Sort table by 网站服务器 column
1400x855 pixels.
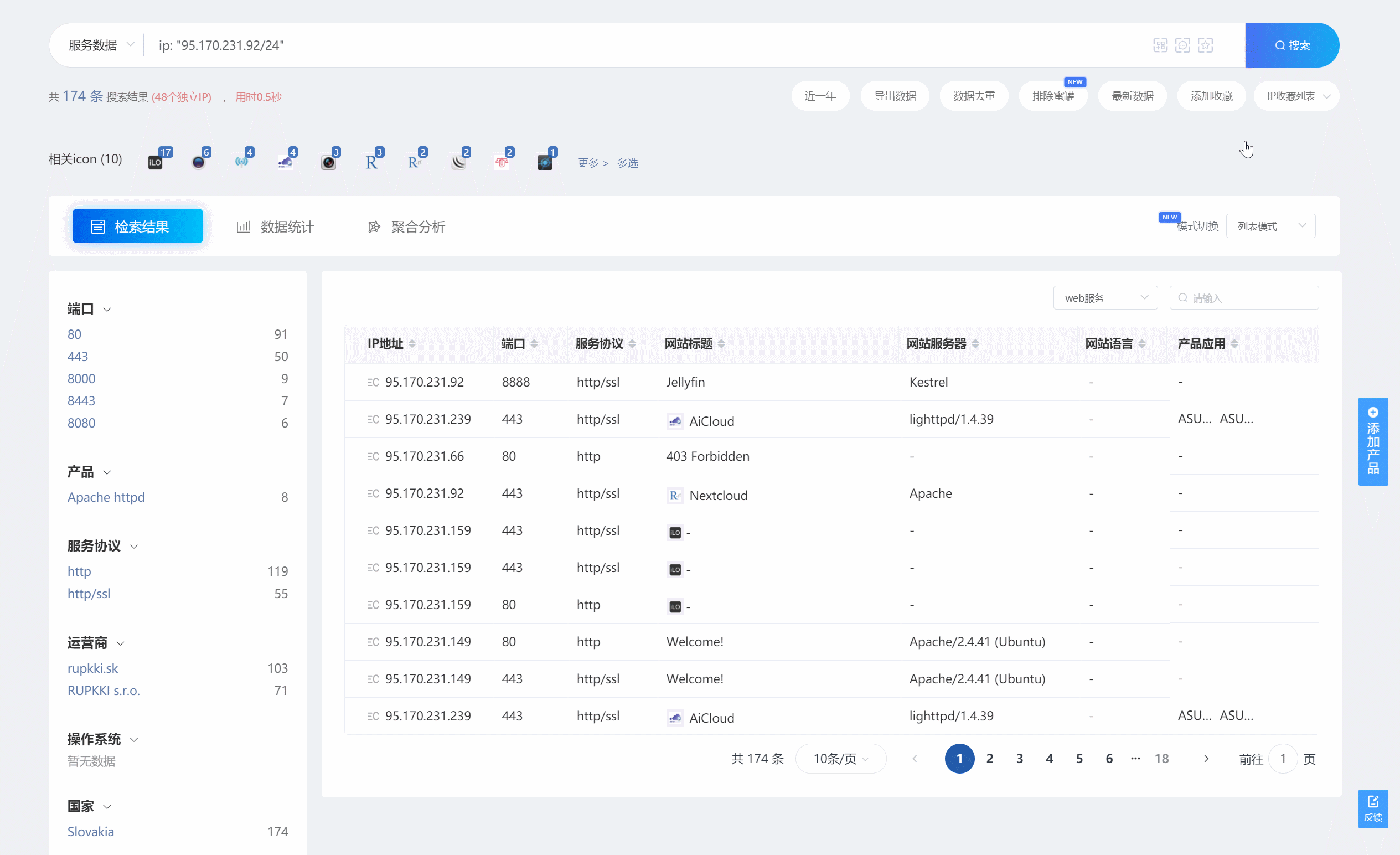975,343
